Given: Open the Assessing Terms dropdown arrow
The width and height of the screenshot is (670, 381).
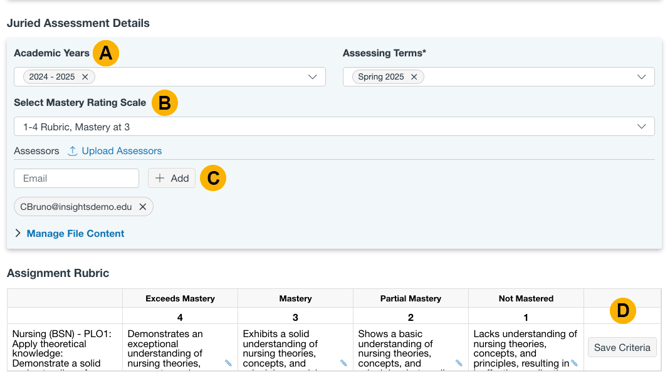Looking at the screenshot, I should pyautogui.click(x=641, y=77).
